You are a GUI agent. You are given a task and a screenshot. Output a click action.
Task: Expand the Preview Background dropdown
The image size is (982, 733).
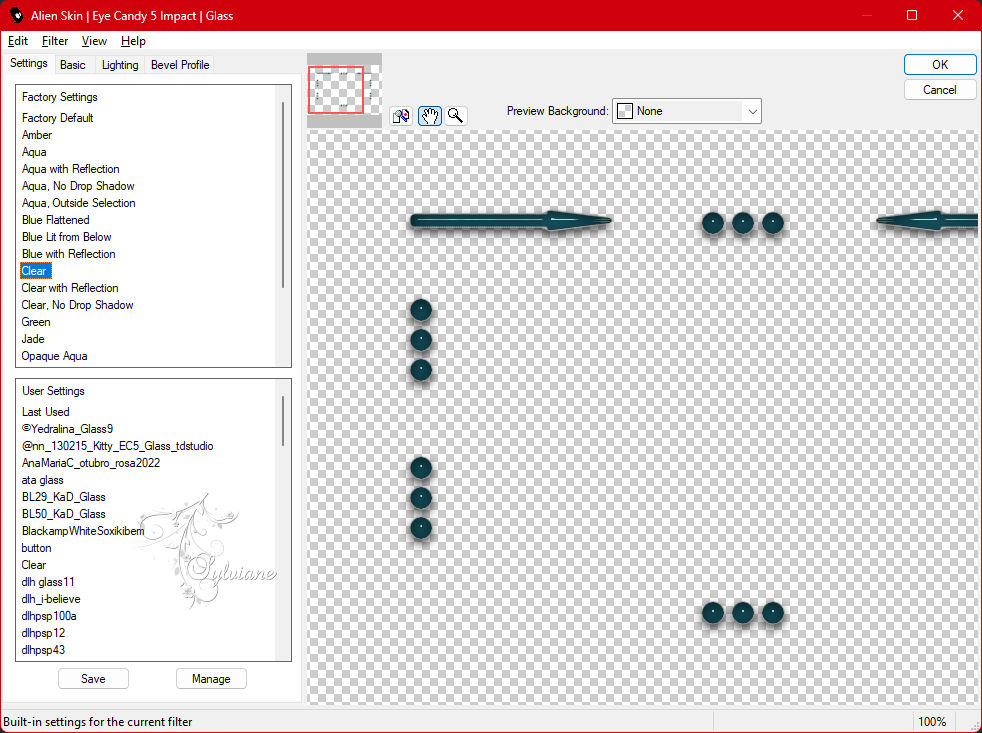pos(686,111)
